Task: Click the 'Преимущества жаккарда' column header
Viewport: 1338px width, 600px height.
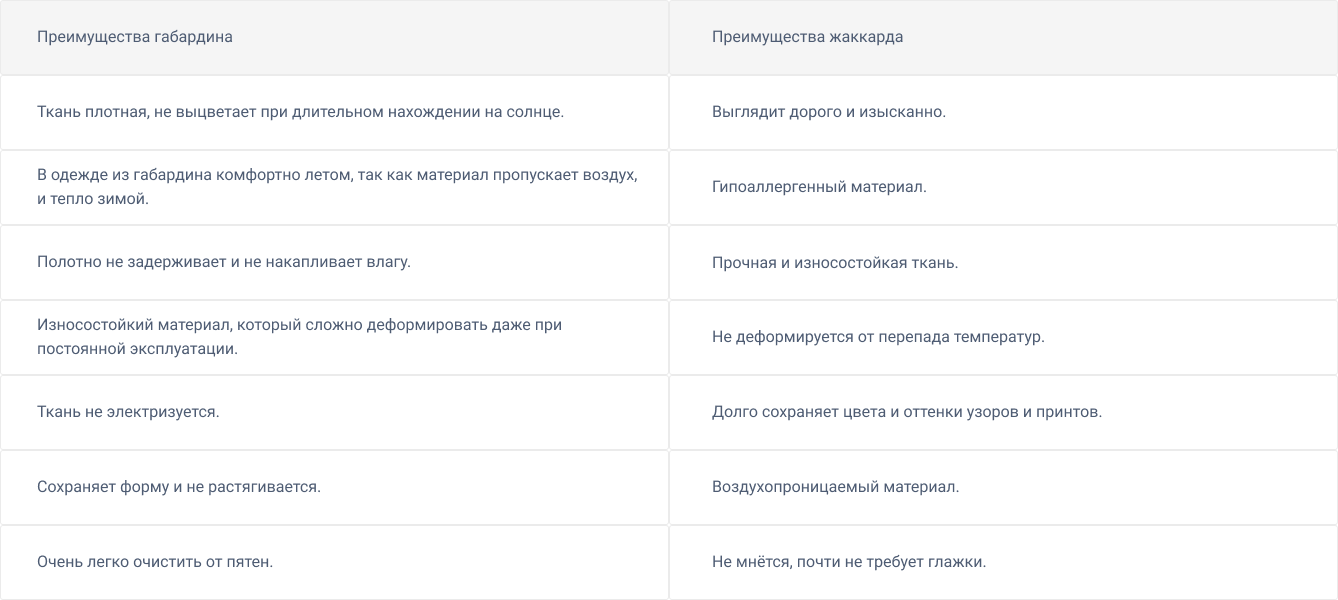Action: [x=807, y=37]
